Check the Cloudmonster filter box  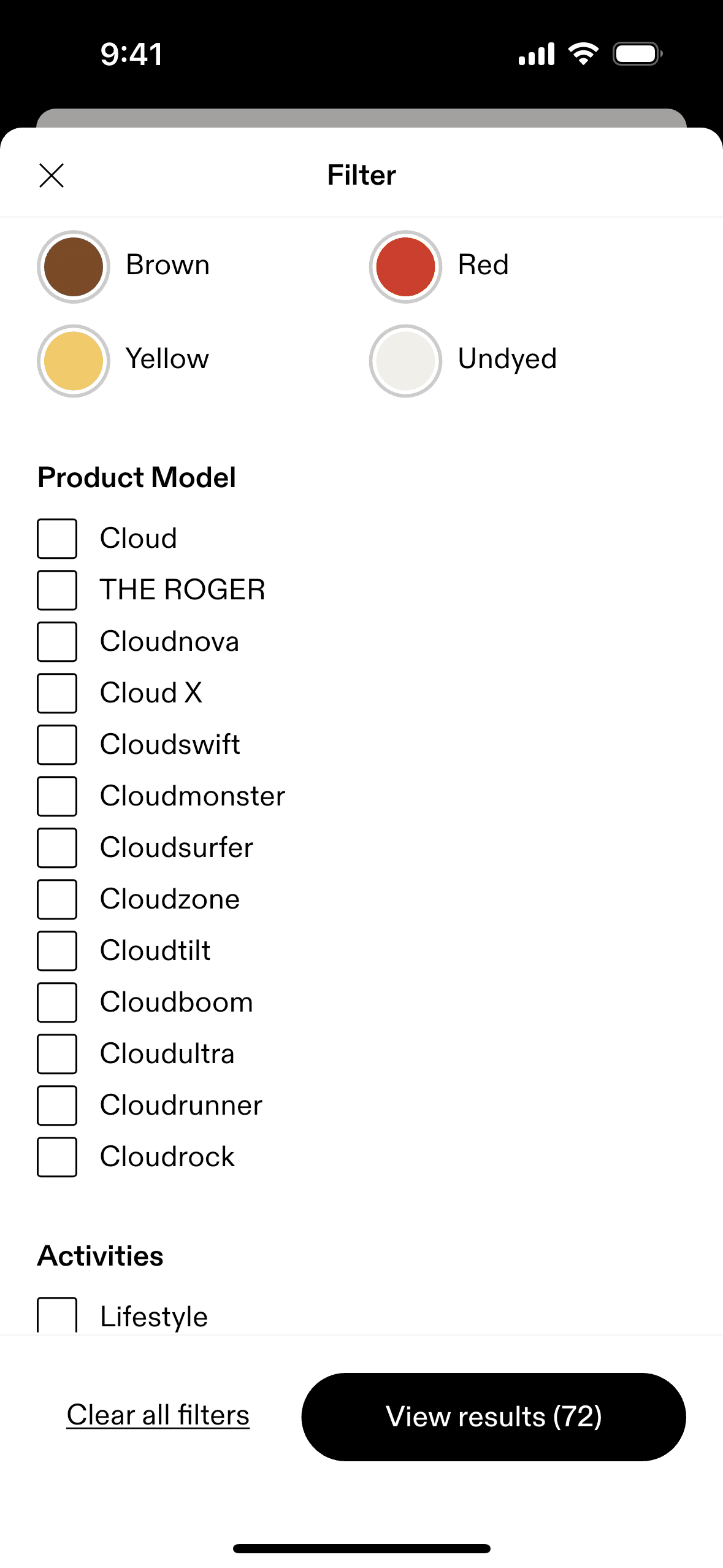(x=57, y=796)
